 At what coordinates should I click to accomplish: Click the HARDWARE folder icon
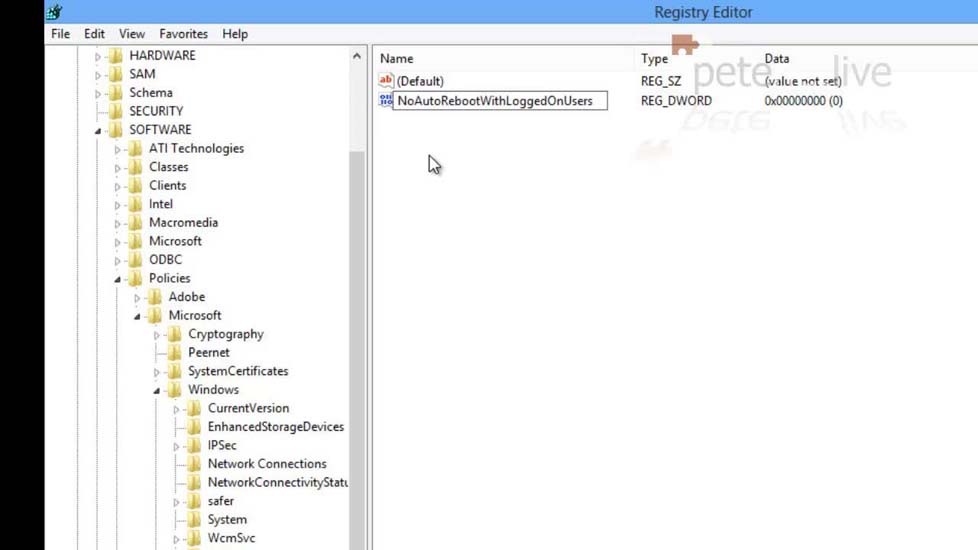116,55
